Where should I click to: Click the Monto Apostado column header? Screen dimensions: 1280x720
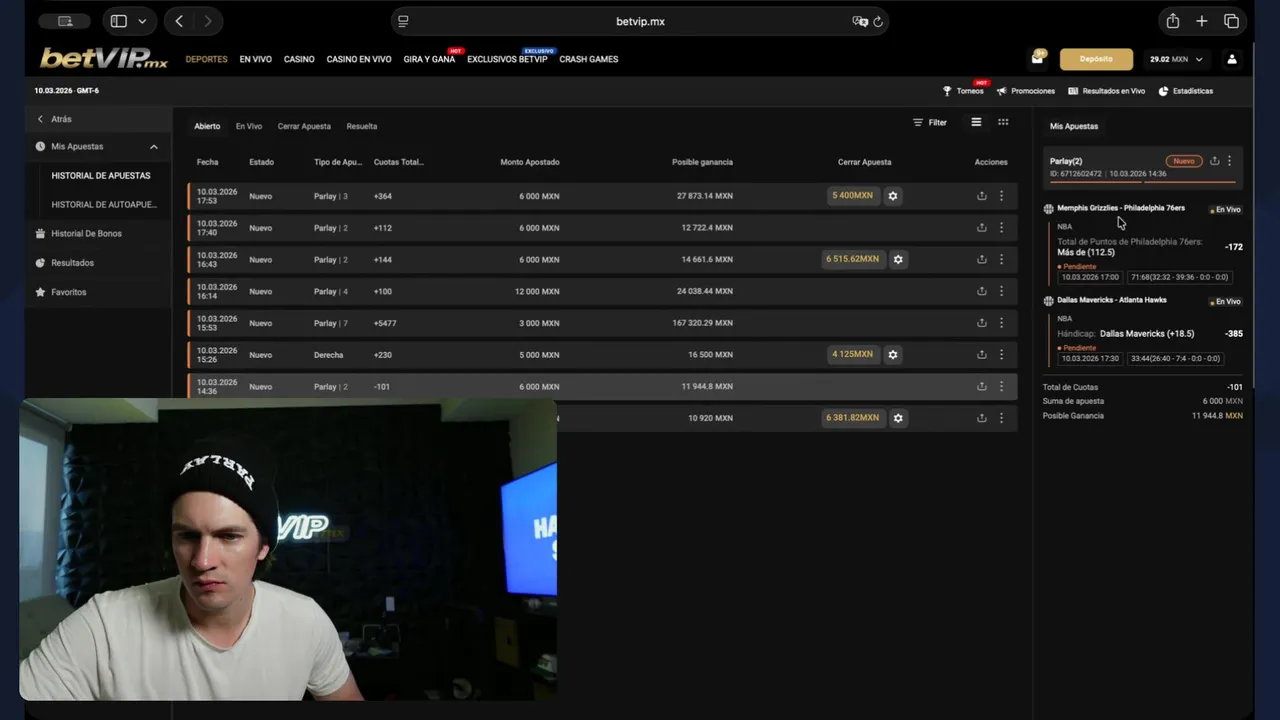point(530,162)
